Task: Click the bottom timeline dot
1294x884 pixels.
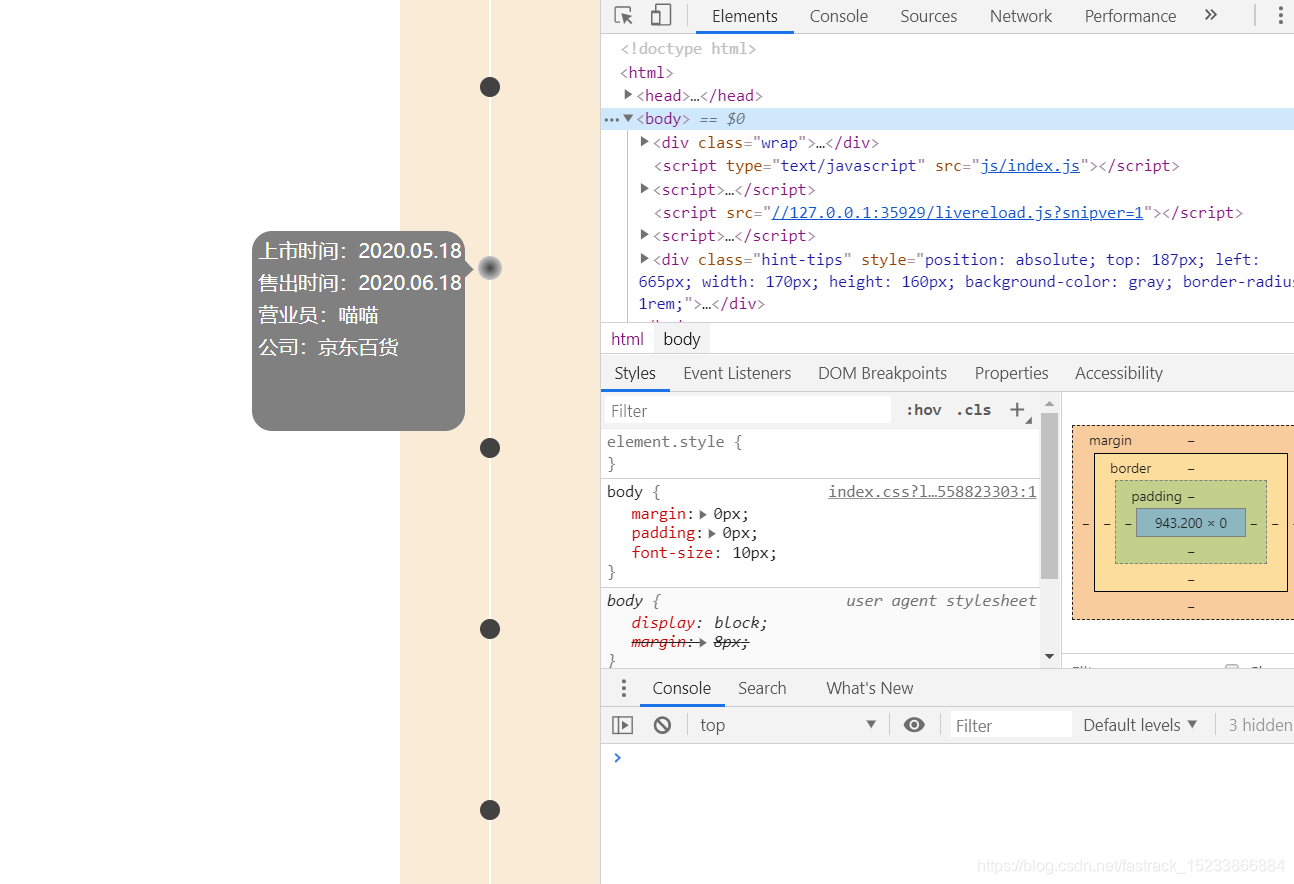Action: pyautogui.click(x=490, y=810)
